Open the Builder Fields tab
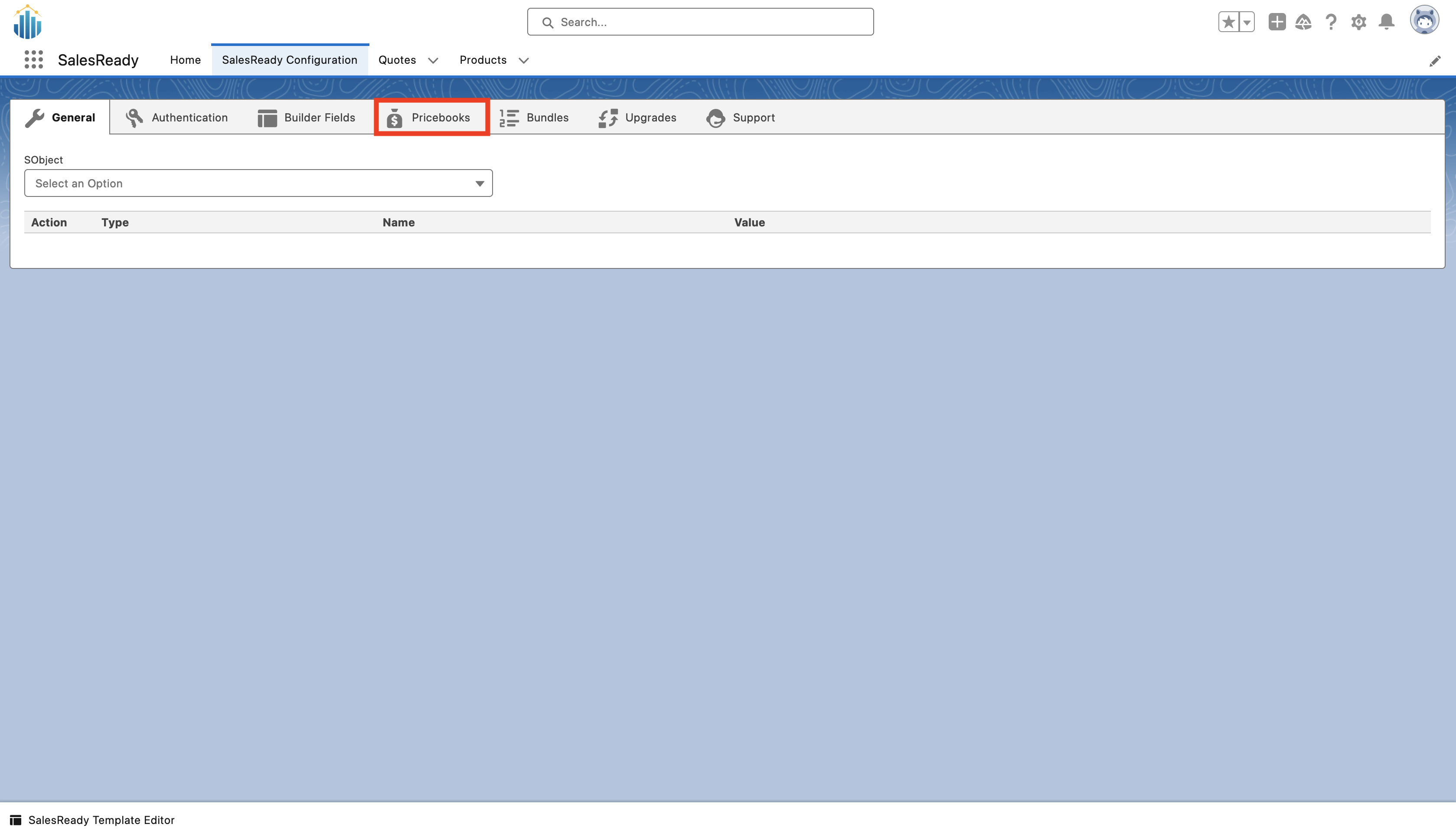Viewport: 1456px width, 837px height. tap(307, 117)
